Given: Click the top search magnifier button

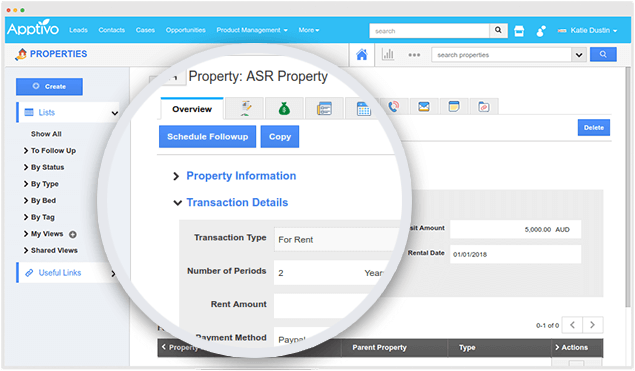Looking at the screenshot, I should tap(498, 30).
